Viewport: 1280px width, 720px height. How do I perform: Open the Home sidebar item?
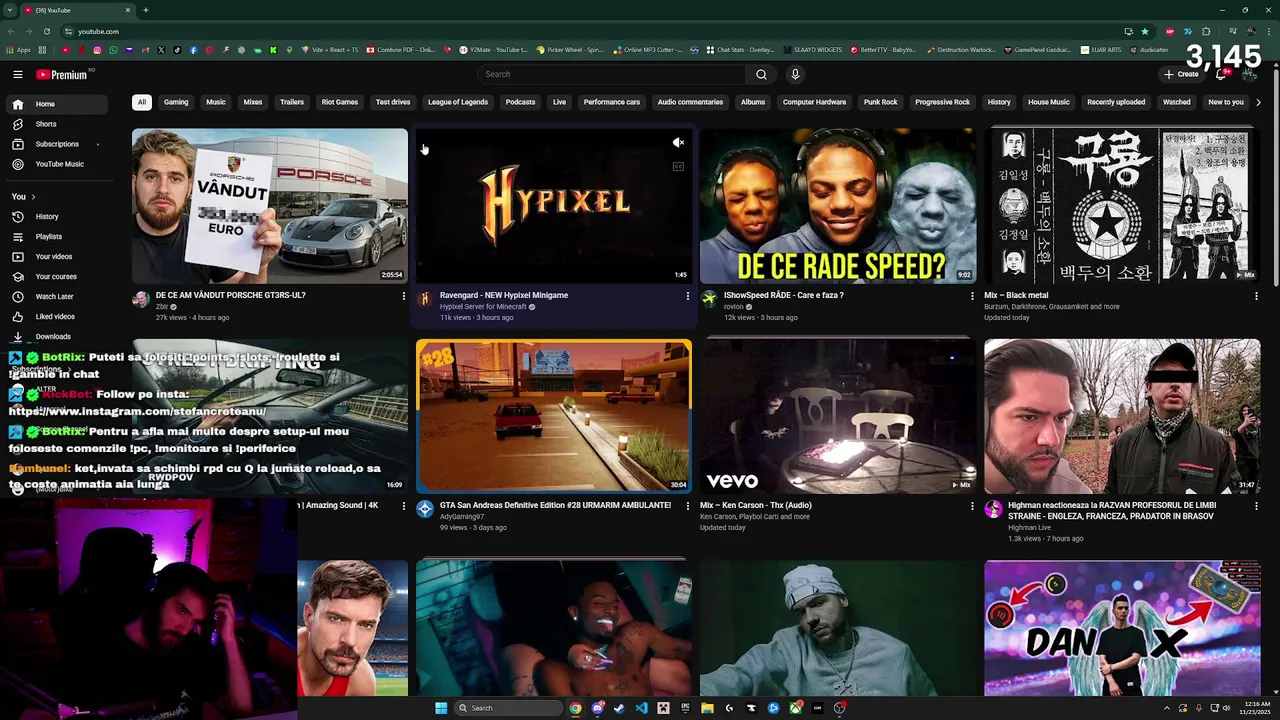coord(59,104)
